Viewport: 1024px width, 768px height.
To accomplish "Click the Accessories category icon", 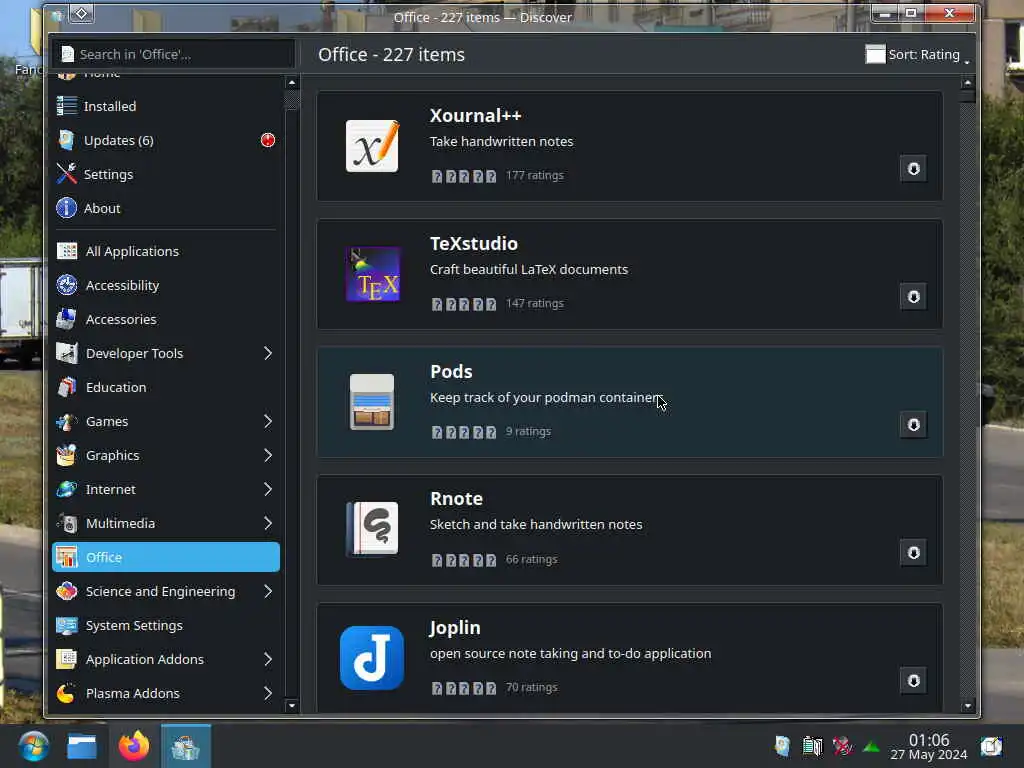I will [x=67, y=319].
